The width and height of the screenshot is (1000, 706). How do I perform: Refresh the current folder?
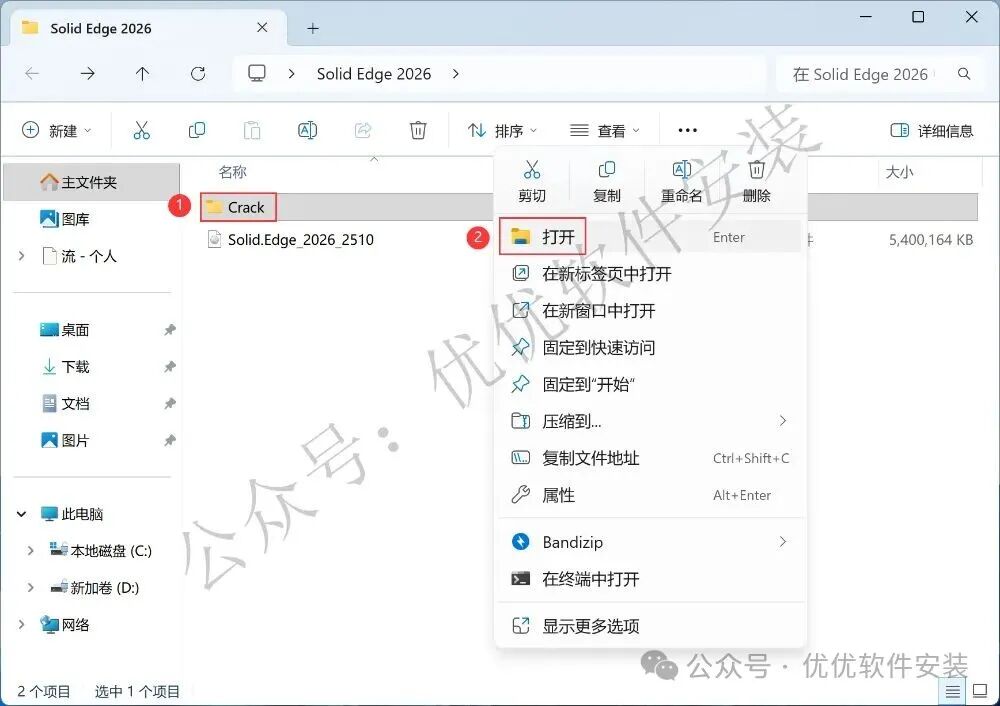(198, 74)
